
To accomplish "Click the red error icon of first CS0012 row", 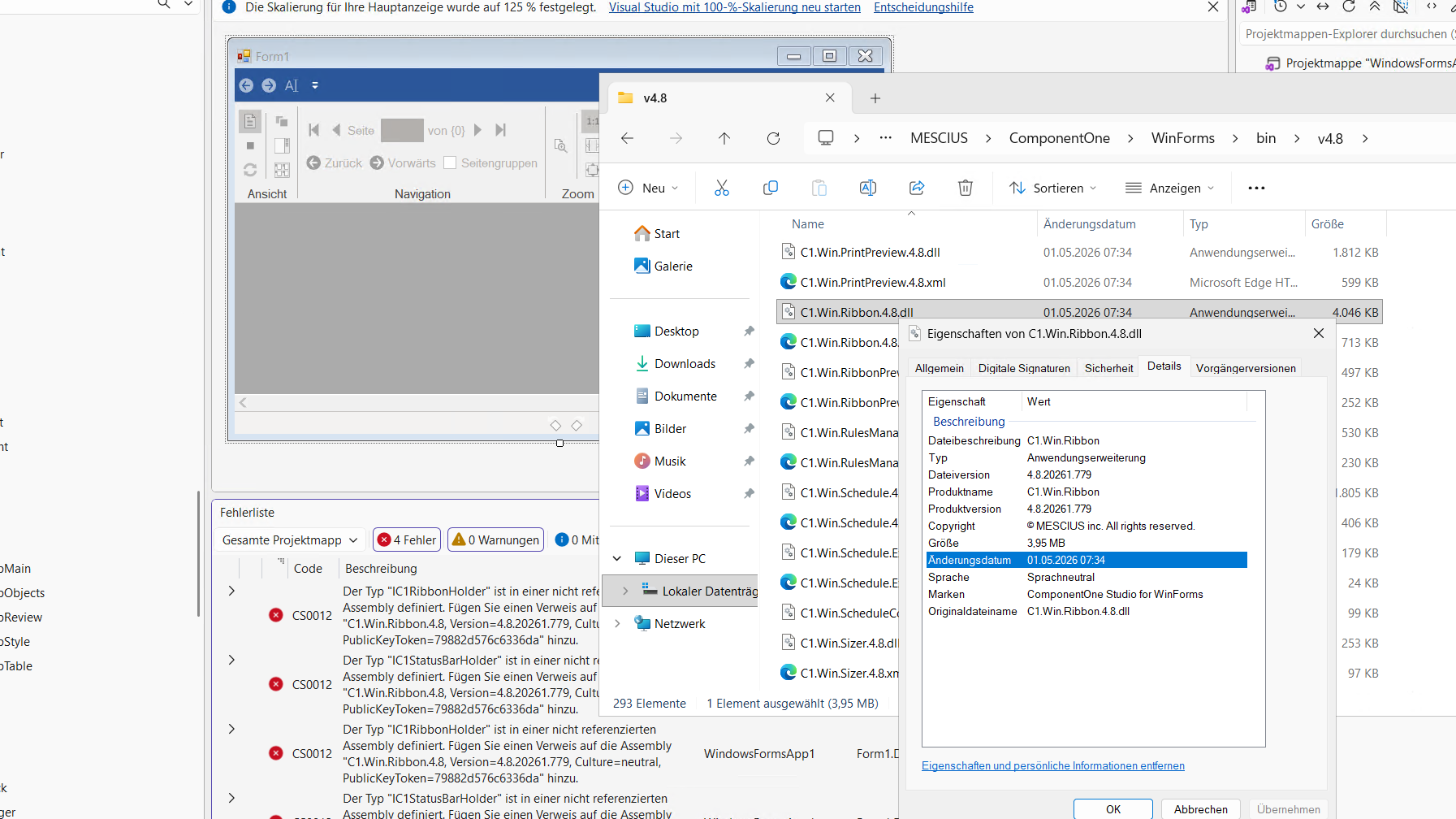I will [x=276, y=615].
